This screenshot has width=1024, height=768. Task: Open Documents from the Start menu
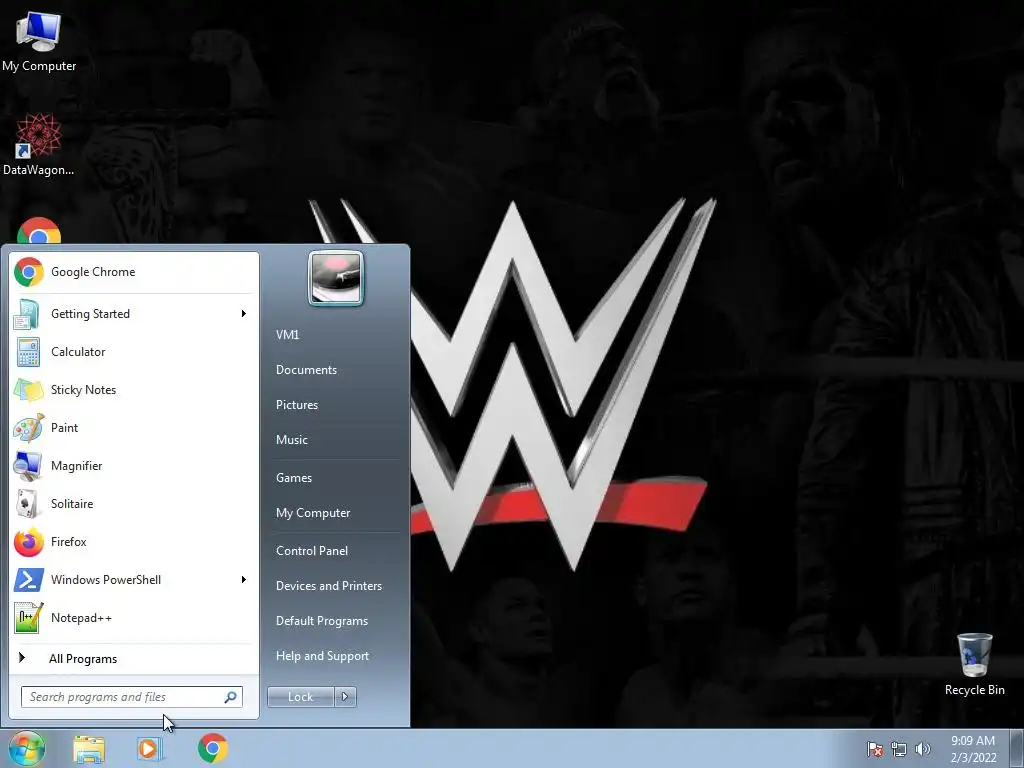pos(306,370)
